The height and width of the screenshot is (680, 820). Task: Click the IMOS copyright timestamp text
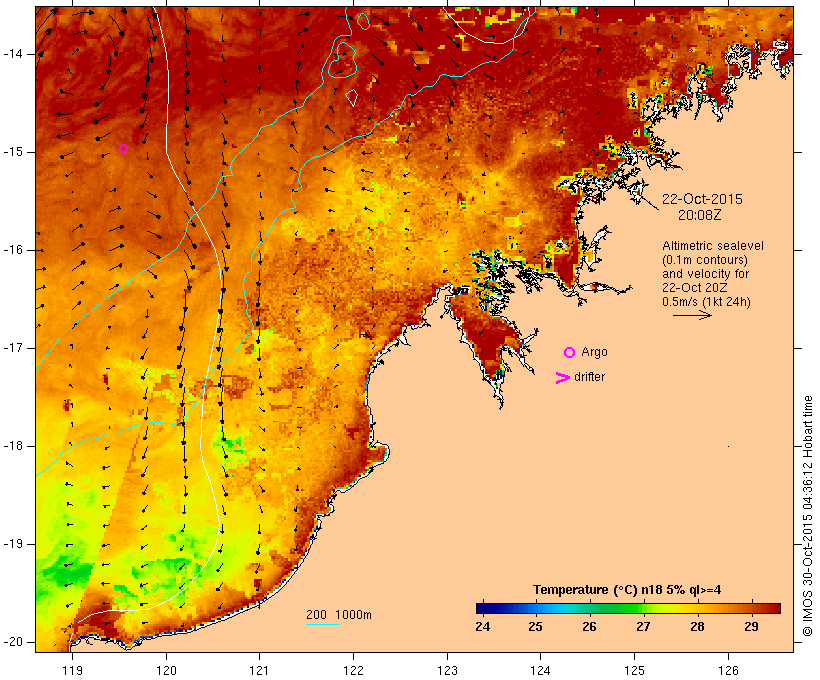tap(807, 516)
